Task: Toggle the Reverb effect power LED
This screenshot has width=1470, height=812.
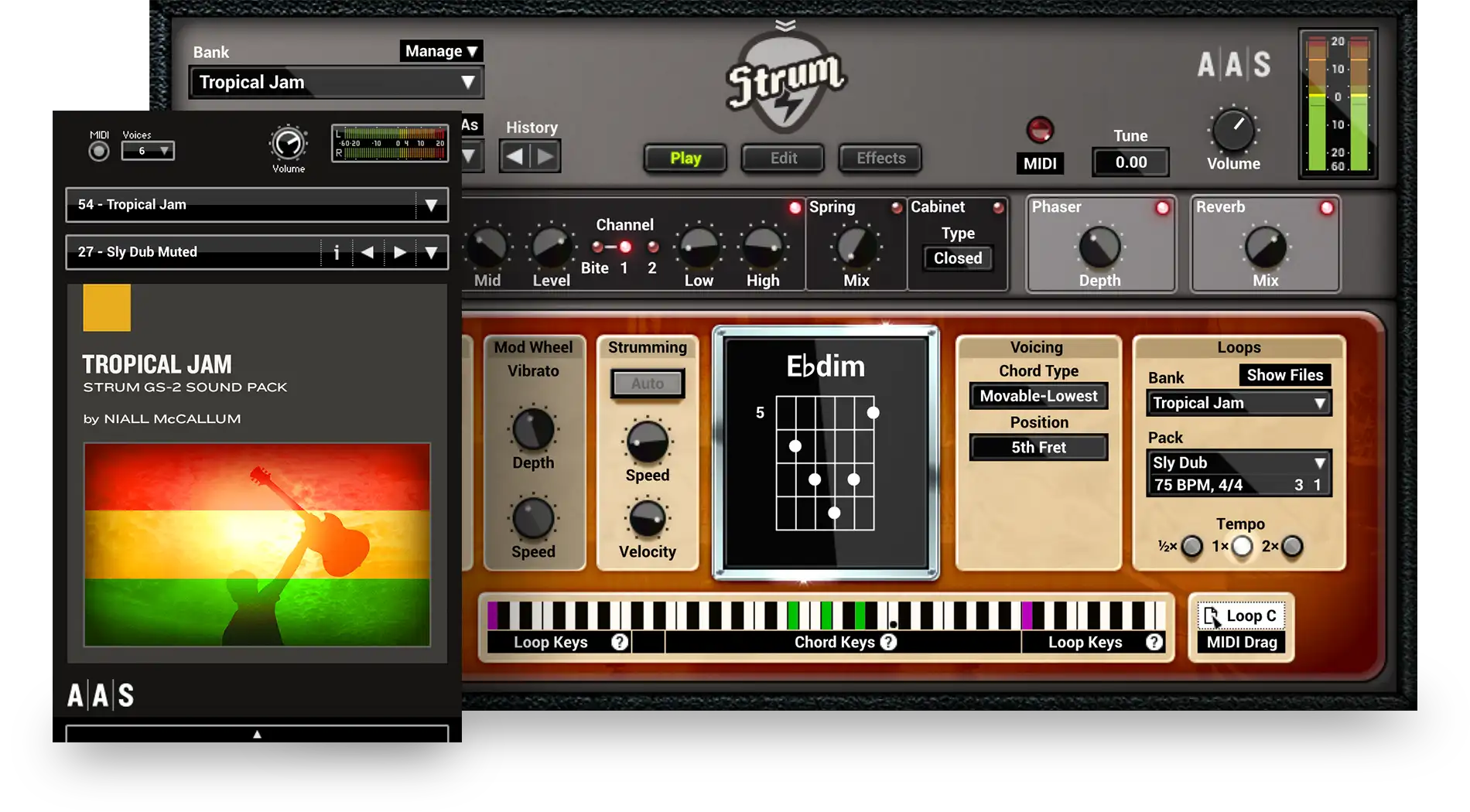Action: click(1327, 208)
